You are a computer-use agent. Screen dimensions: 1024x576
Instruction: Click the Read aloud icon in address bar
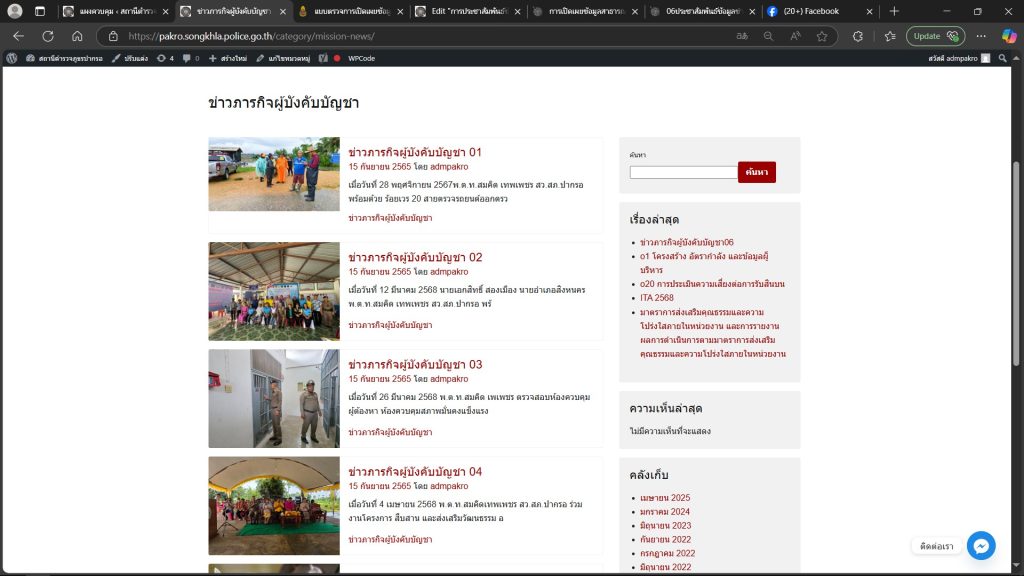[795, 36]
